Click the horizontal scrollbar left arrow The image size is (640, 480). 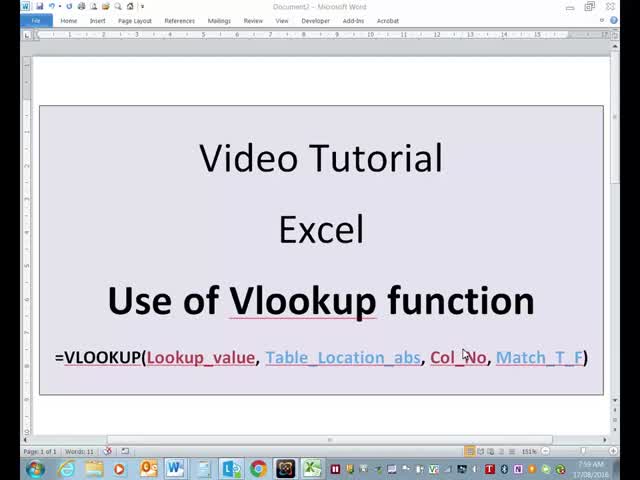pyautogui.click(x=26, y=440)
